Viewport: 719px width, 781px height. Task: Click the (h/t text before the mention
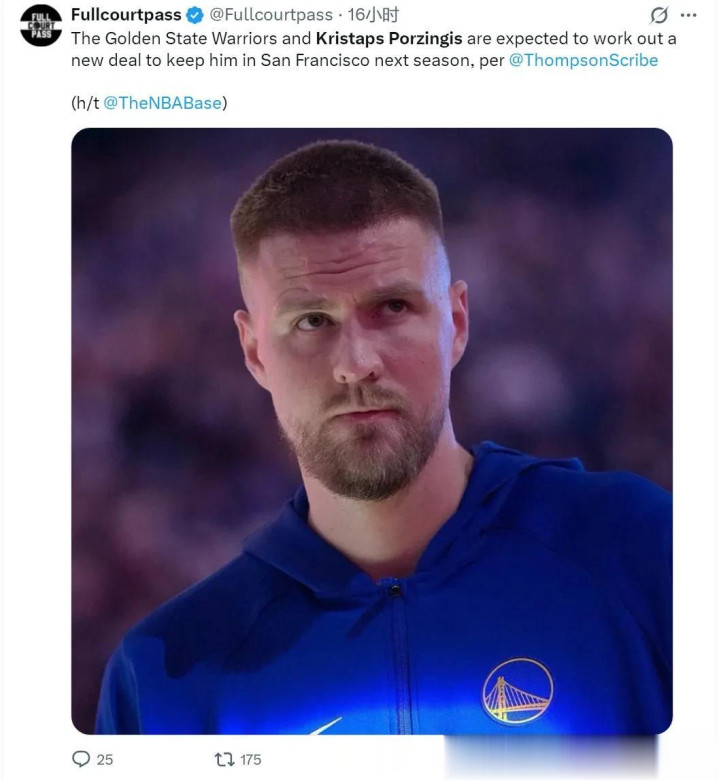(x=85, y=103)
